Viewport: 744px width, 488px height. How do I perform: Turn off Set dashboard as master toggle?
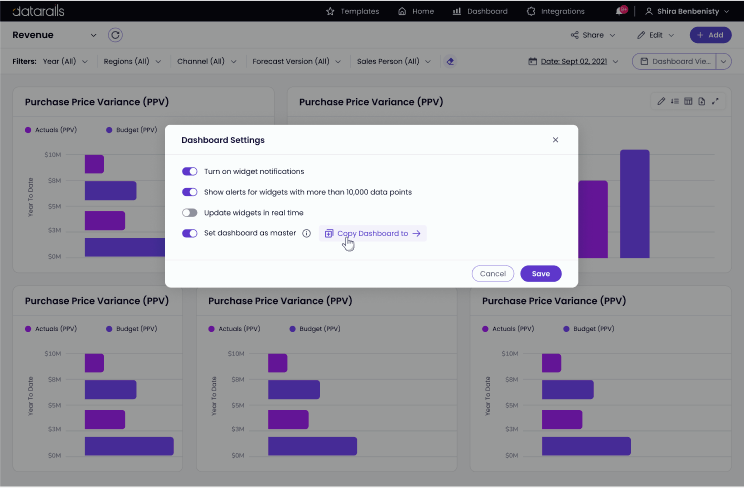point(190,233)
